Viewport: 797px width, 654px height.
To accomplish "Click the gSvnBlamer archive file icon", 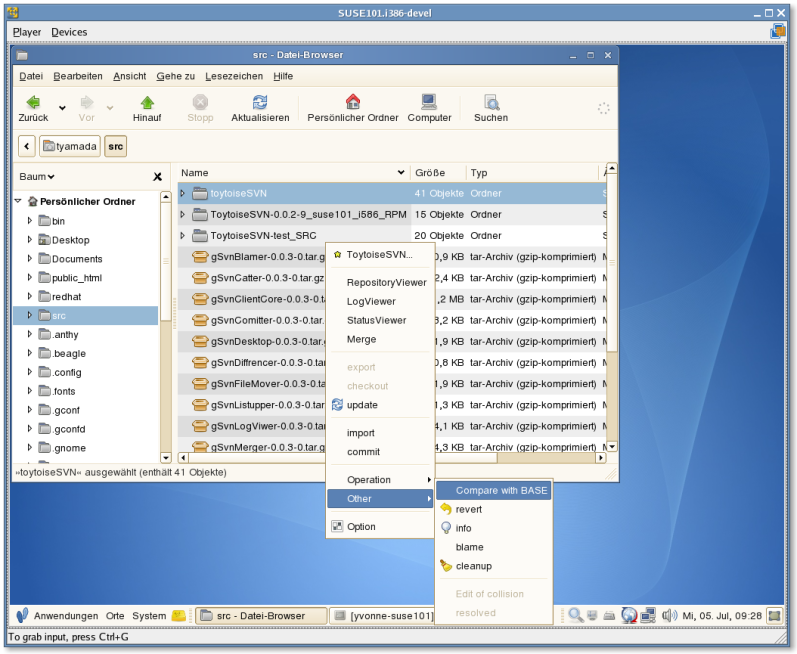I will (200, 257).
